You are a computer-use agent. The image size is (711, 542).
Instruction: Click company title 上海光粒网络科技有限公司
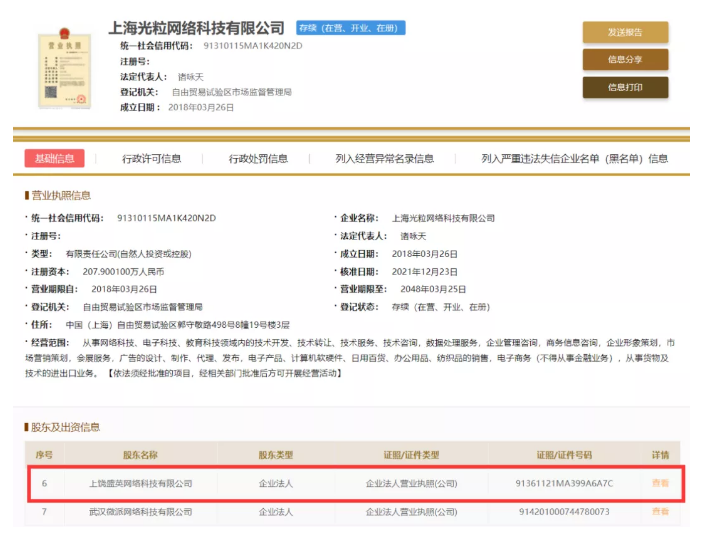coord(196,28)
